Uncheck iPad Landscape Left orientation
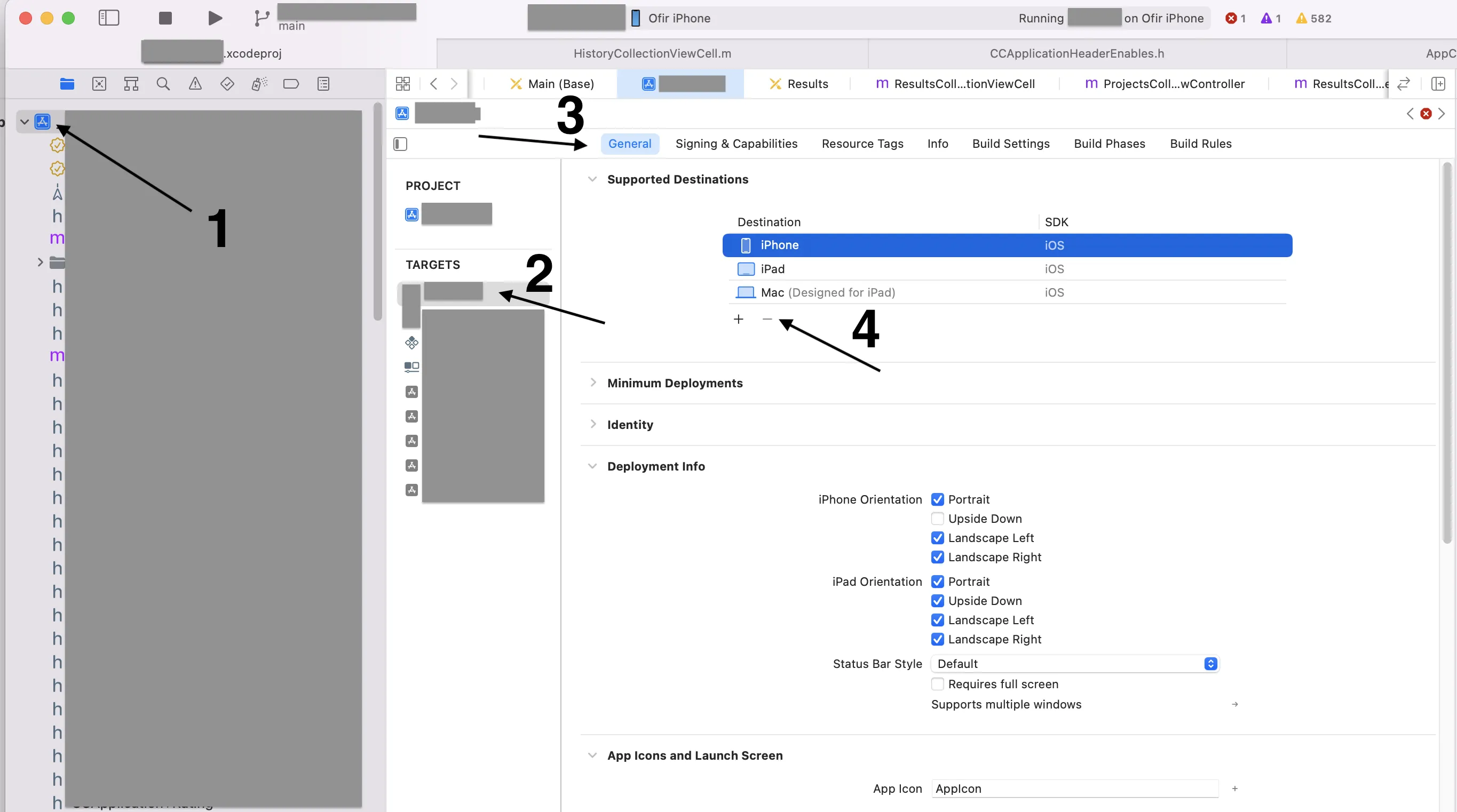 [x=937, y=620]
